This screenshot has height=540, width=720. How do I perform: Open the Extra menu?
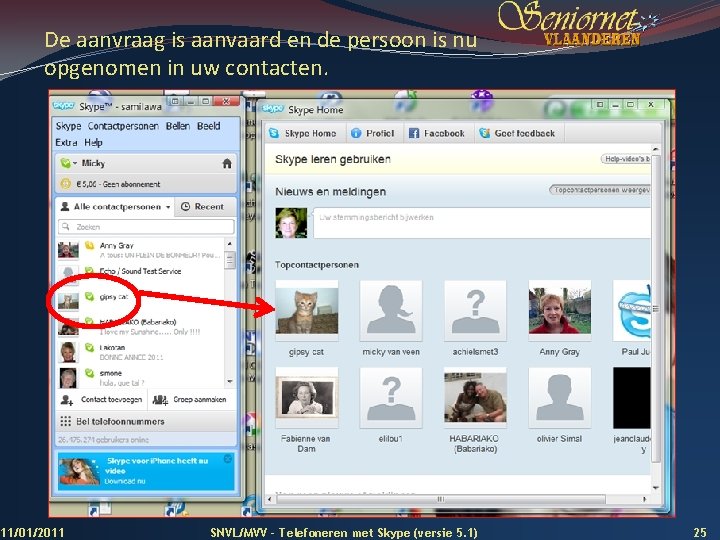pos(66,142)
